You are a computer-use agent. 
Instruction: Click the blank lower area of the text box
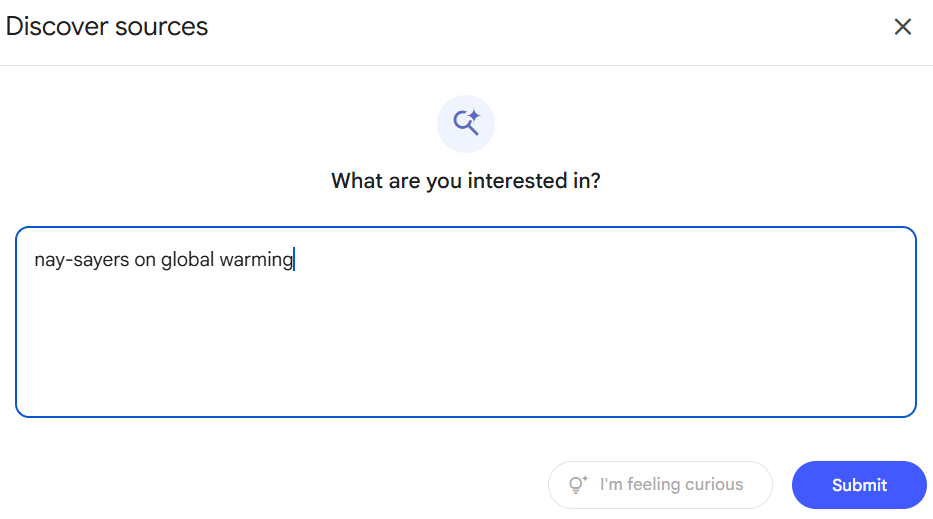pos(465,351)
